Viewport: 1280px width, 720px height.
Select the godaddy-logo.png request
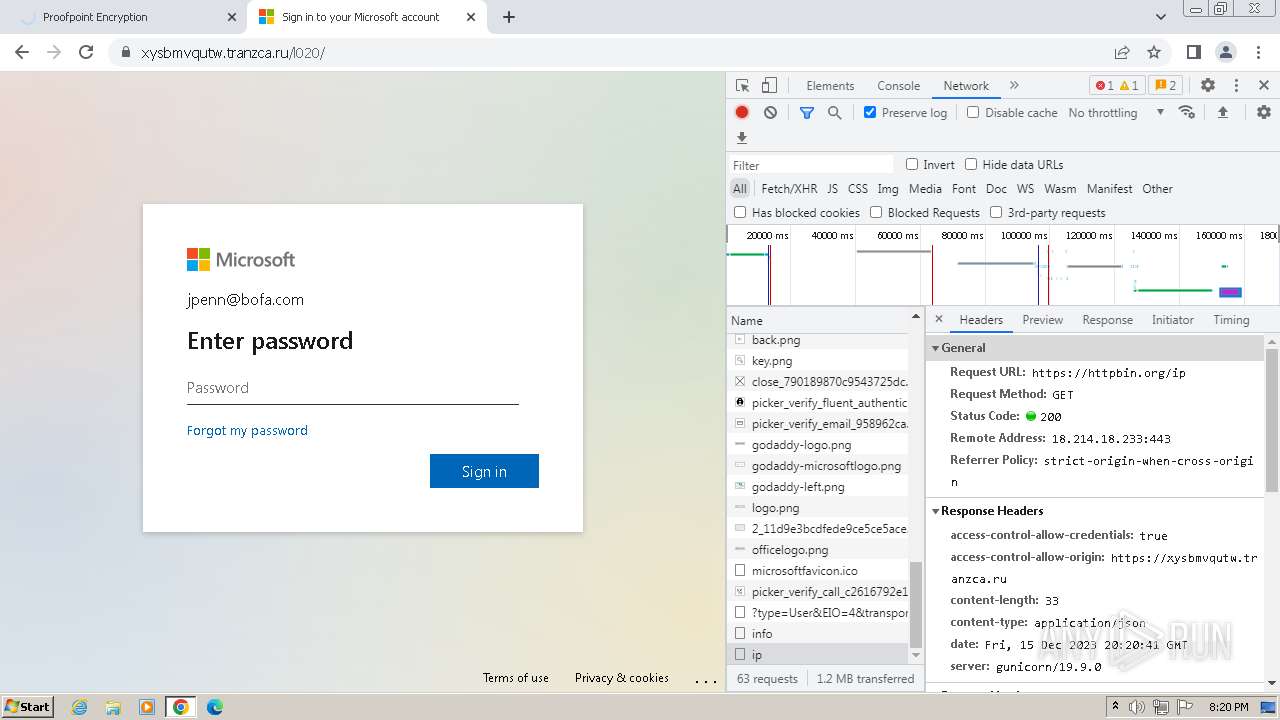coord(818,445)
